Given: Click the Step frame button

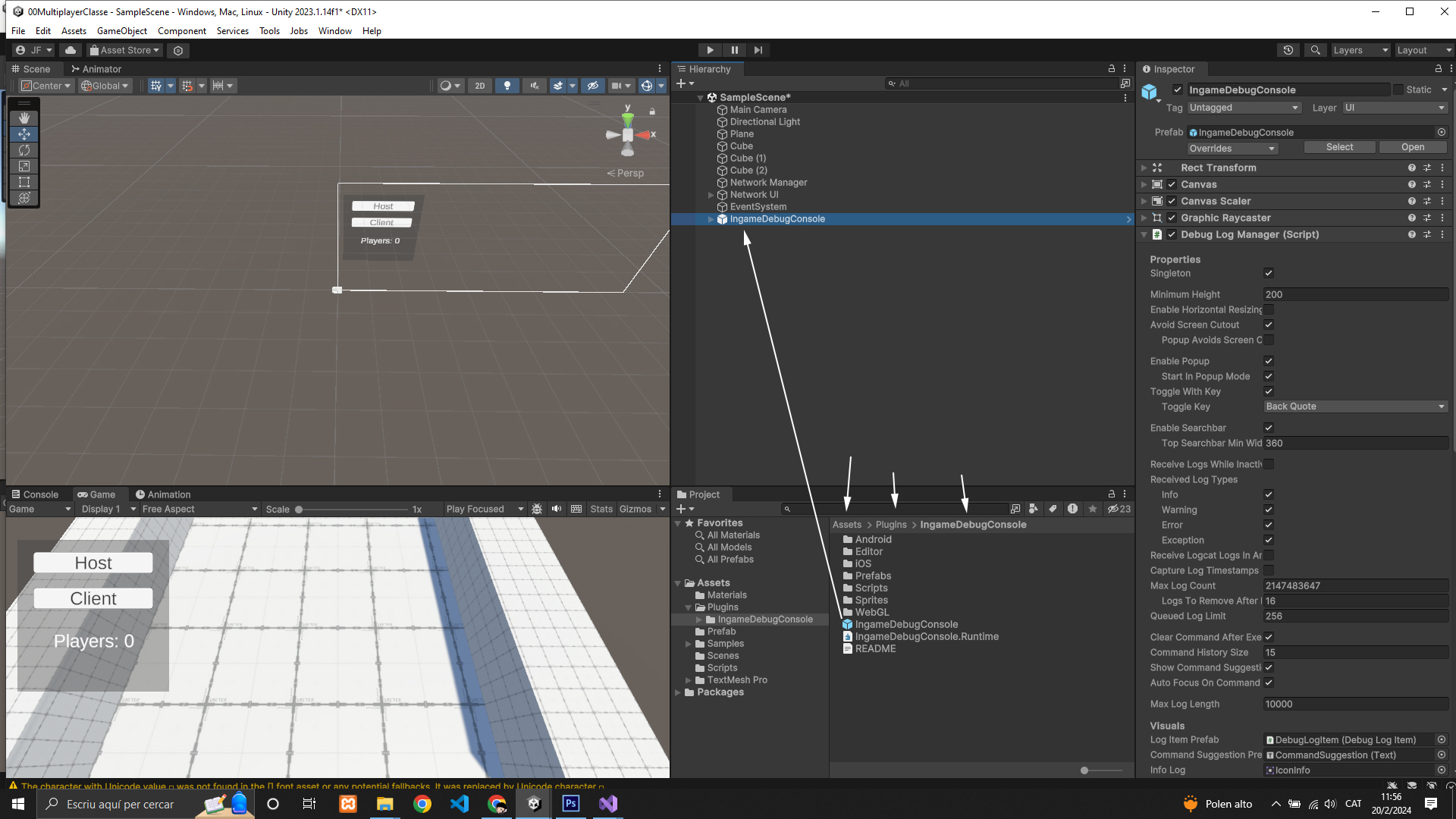Looking at the screenshot, I should [758, 50].
